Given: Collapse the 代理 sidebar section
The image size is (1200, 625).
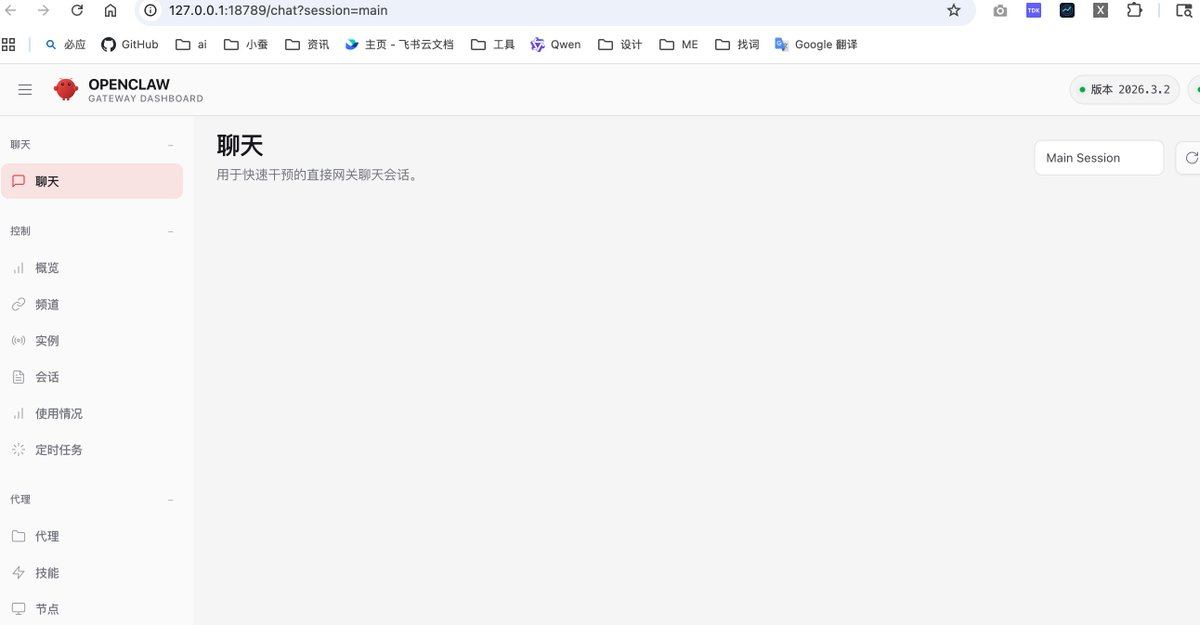Looking at the screenshot, I should 170,500.
